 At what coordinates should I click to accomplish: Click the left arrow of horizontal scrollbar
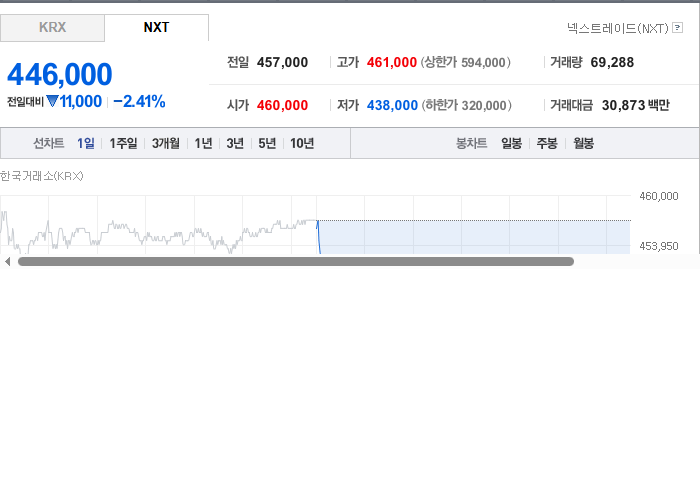point(7,262)
